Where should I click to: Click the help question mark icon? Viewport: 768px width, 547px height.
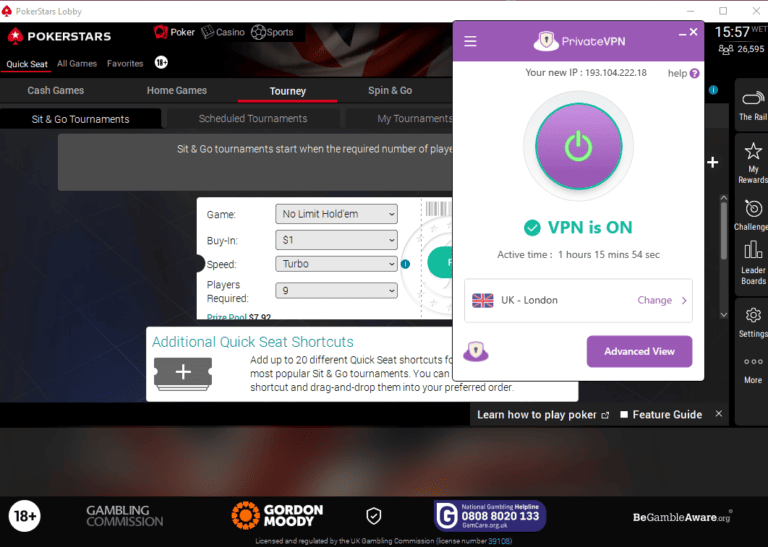(695, 73)
